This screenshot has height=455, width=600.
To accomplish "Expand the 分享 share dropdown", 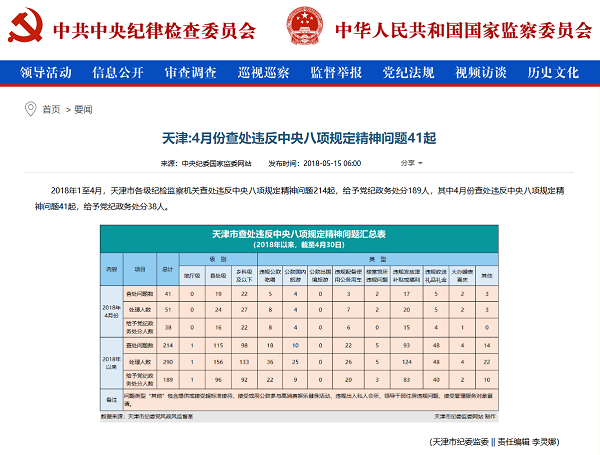I will point(411,163).
